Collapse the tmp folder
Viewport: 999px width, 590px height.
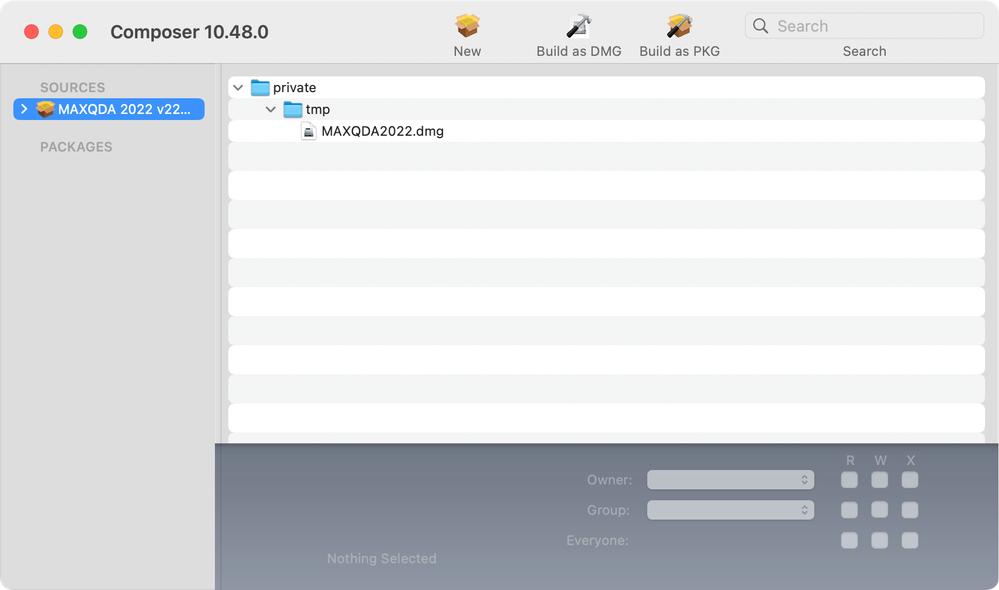pos(271,110)
